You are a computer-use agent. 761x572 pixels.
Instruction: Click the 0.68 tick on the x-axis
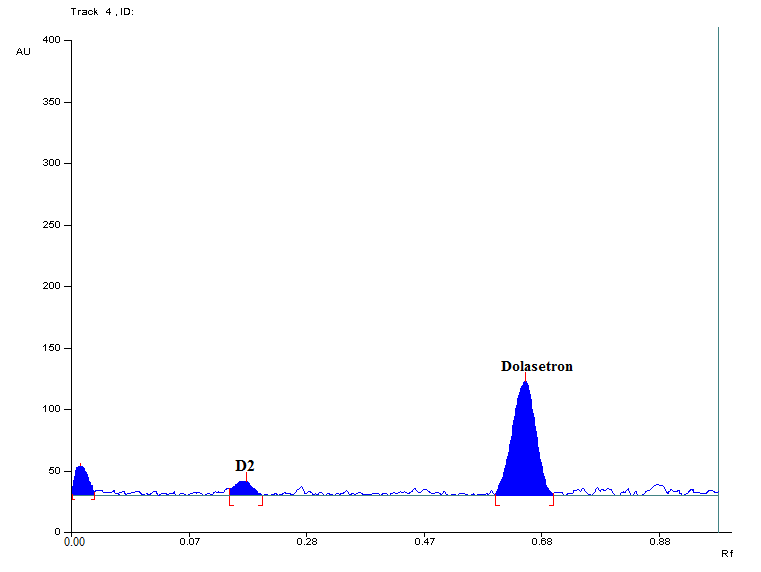tap(541, 543)
